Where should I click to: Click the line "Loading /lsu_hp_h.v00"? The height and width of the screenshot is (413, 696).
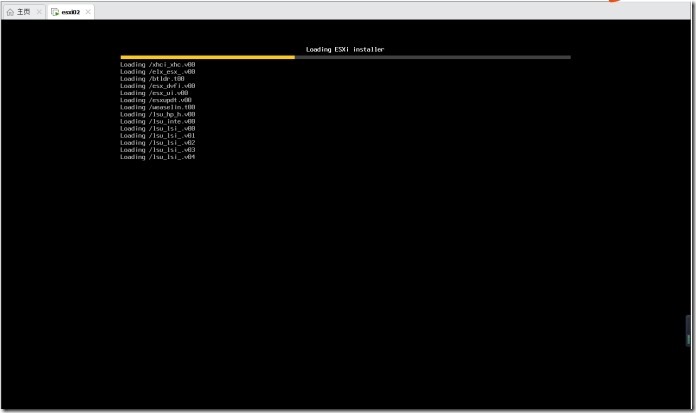(x=158, y=114)
